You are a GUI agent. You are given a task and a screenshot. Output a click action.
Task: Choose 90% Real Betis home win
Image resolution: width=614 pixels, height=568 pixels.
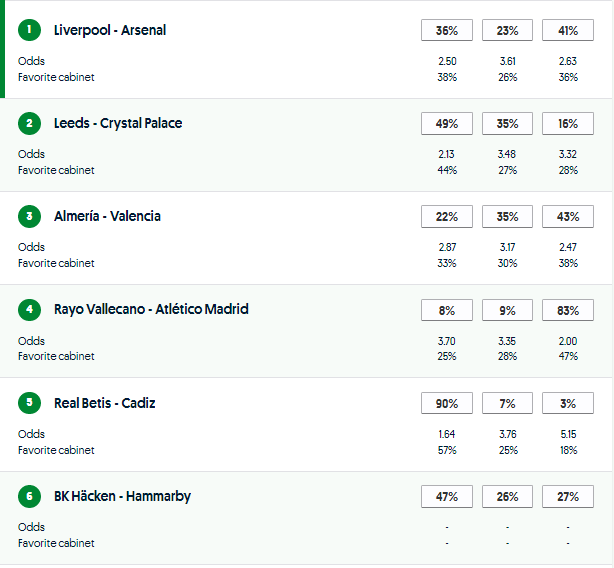(447, 404)
